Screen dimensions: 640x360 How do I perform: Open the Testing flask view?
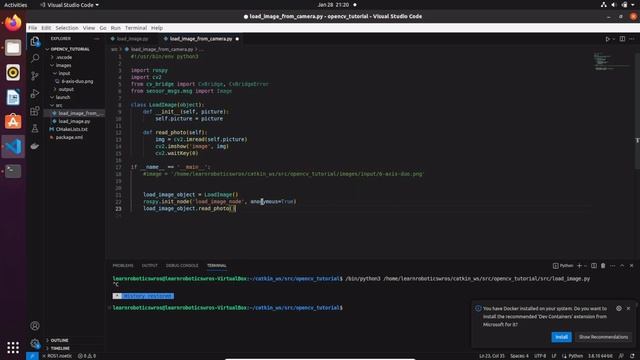pyautogui.click(x=35, y=128)
